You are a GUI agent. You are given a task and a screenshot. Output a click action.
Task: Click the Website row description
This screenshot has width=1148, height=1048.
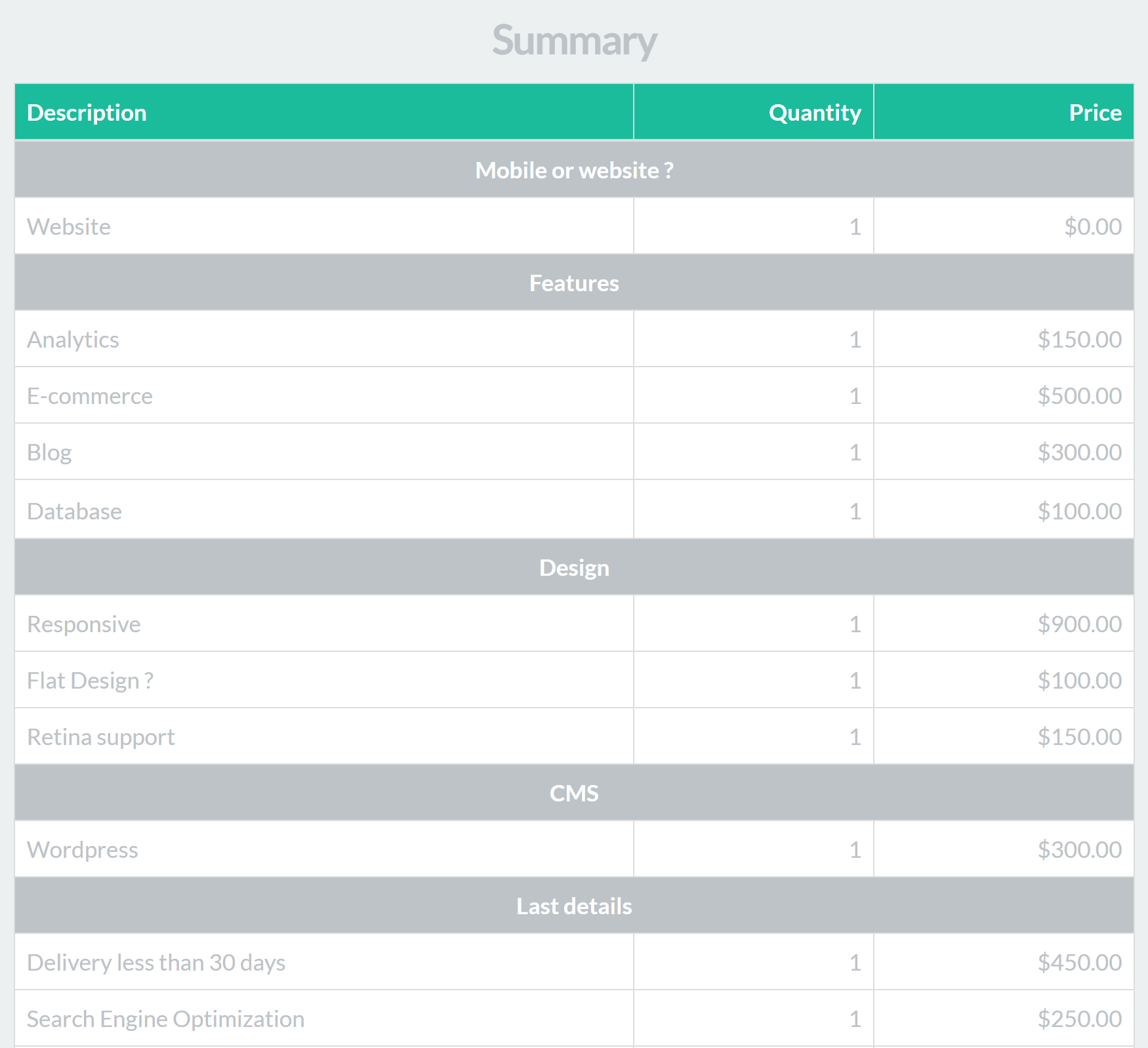pyautogui.click(x=68, y=226)
